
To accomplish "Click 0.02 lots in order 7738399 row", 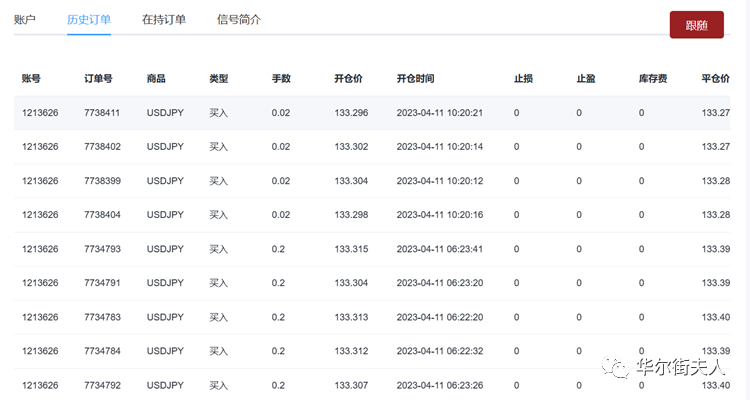I will click(281, 181).
